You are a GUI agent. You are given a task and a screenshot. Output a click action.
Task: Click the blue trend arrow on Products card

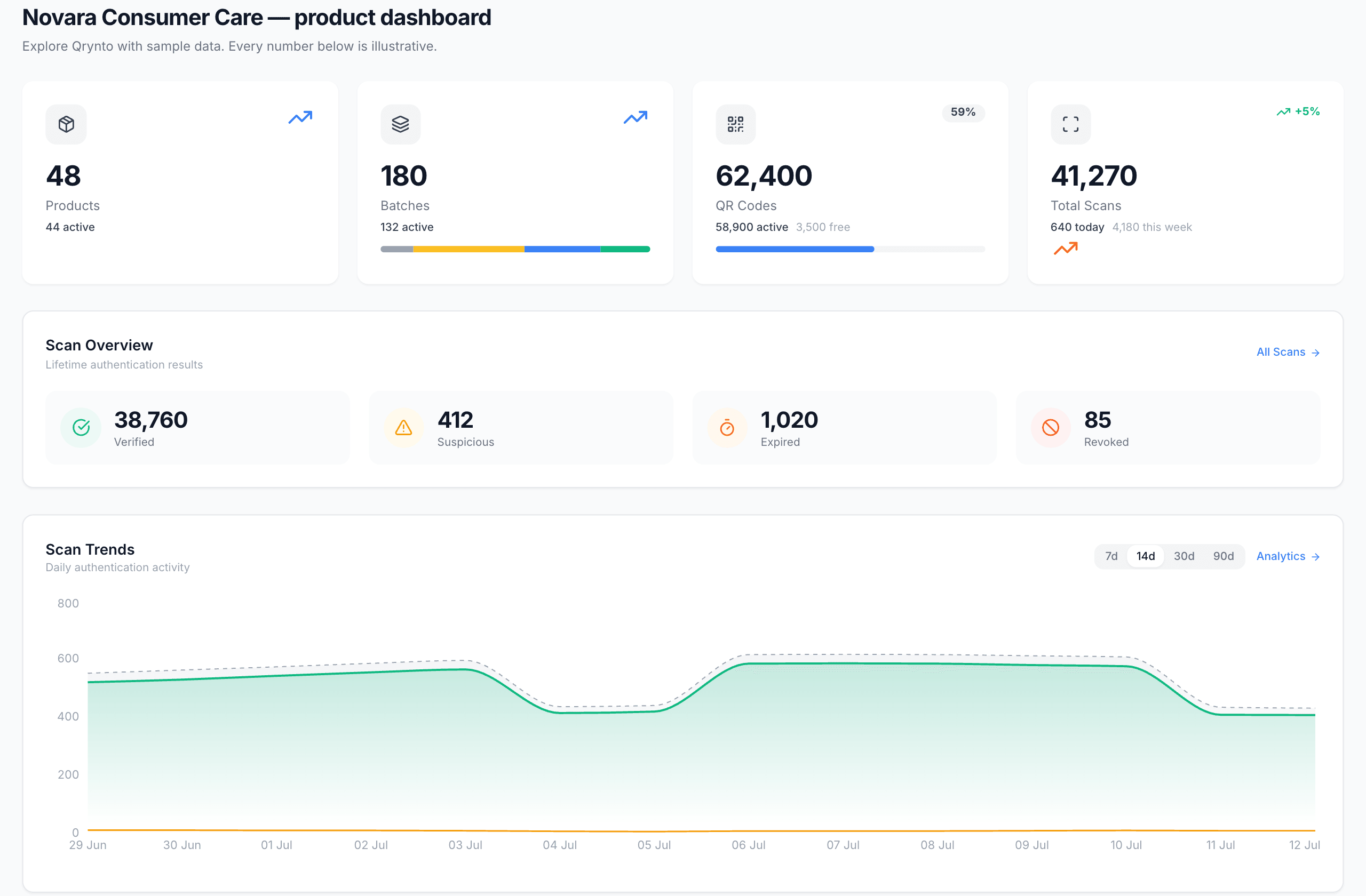click(x=300, y=117)
